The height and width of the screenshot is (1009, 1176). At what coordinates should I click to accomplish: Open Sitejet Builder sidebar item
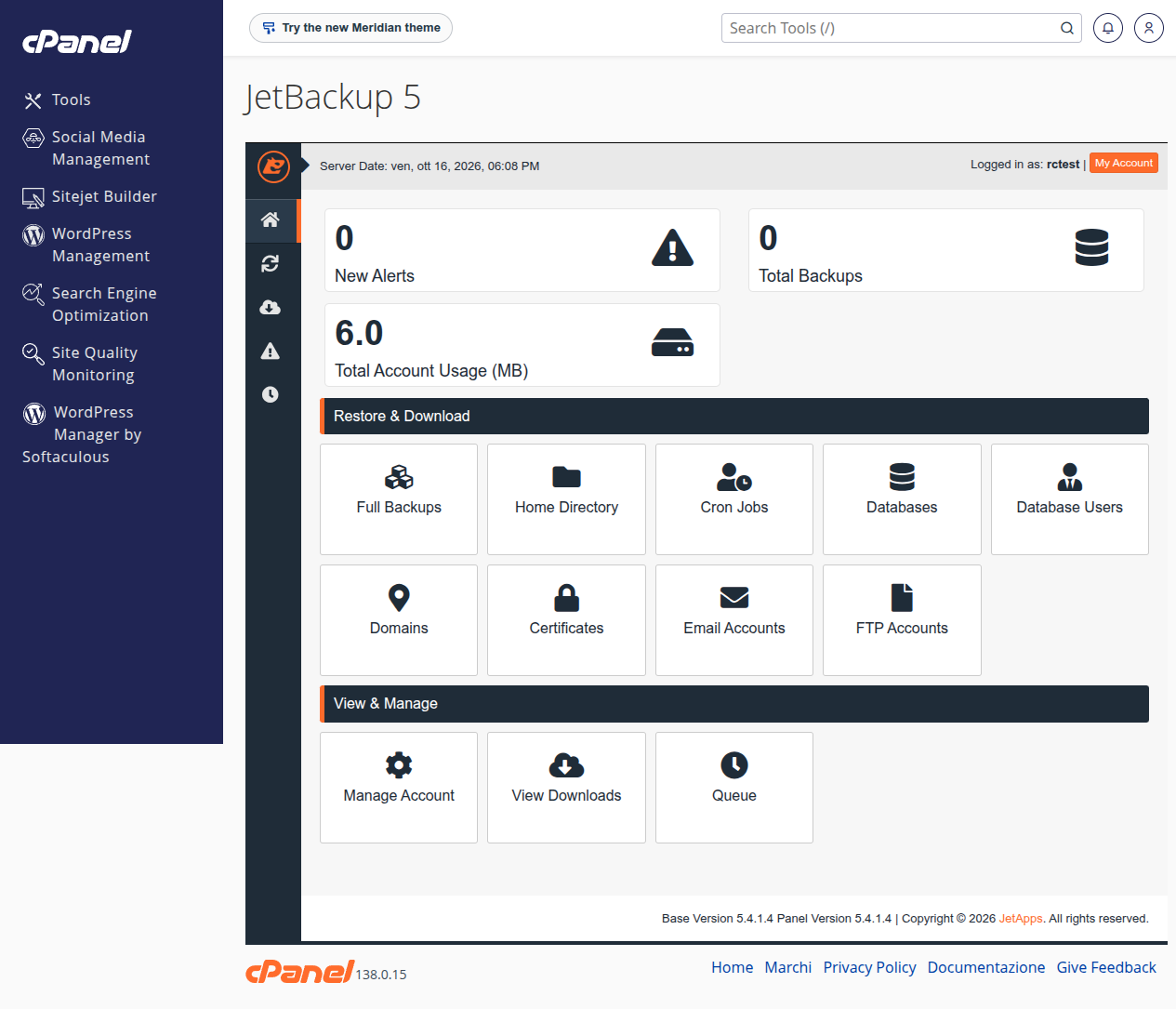[x=89, y=196]
